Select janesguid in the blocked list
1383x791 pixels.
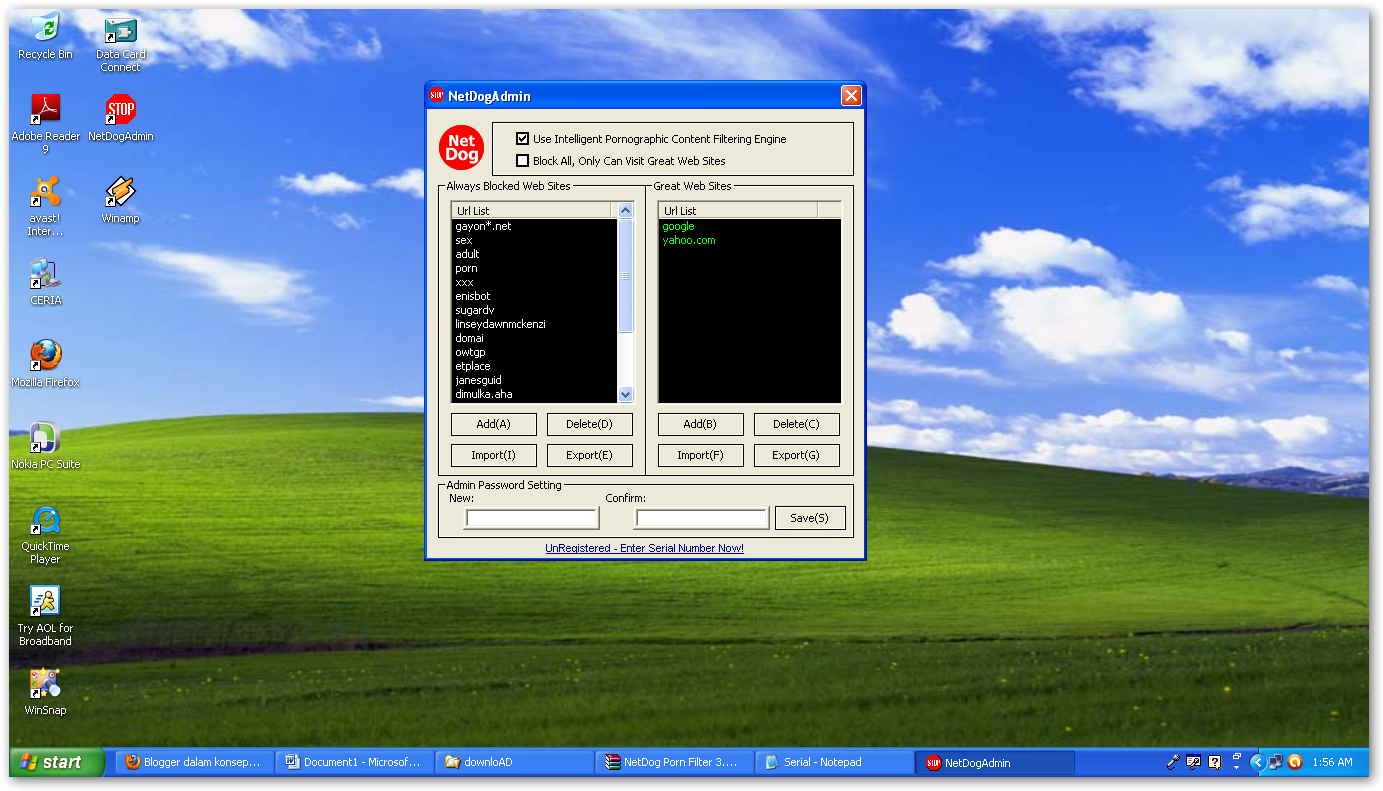pos(479,380)
